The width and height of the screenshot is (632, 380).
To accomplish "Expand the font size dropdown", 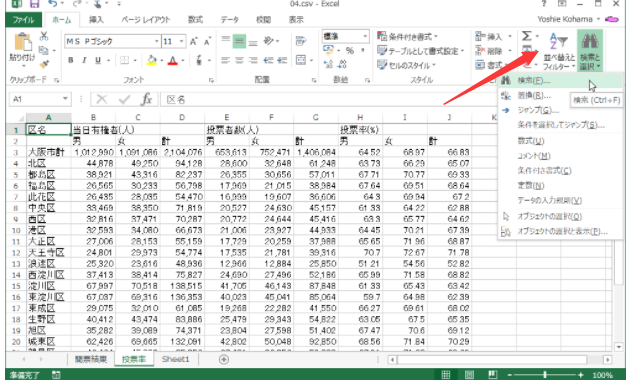I will tap(181, 42).
